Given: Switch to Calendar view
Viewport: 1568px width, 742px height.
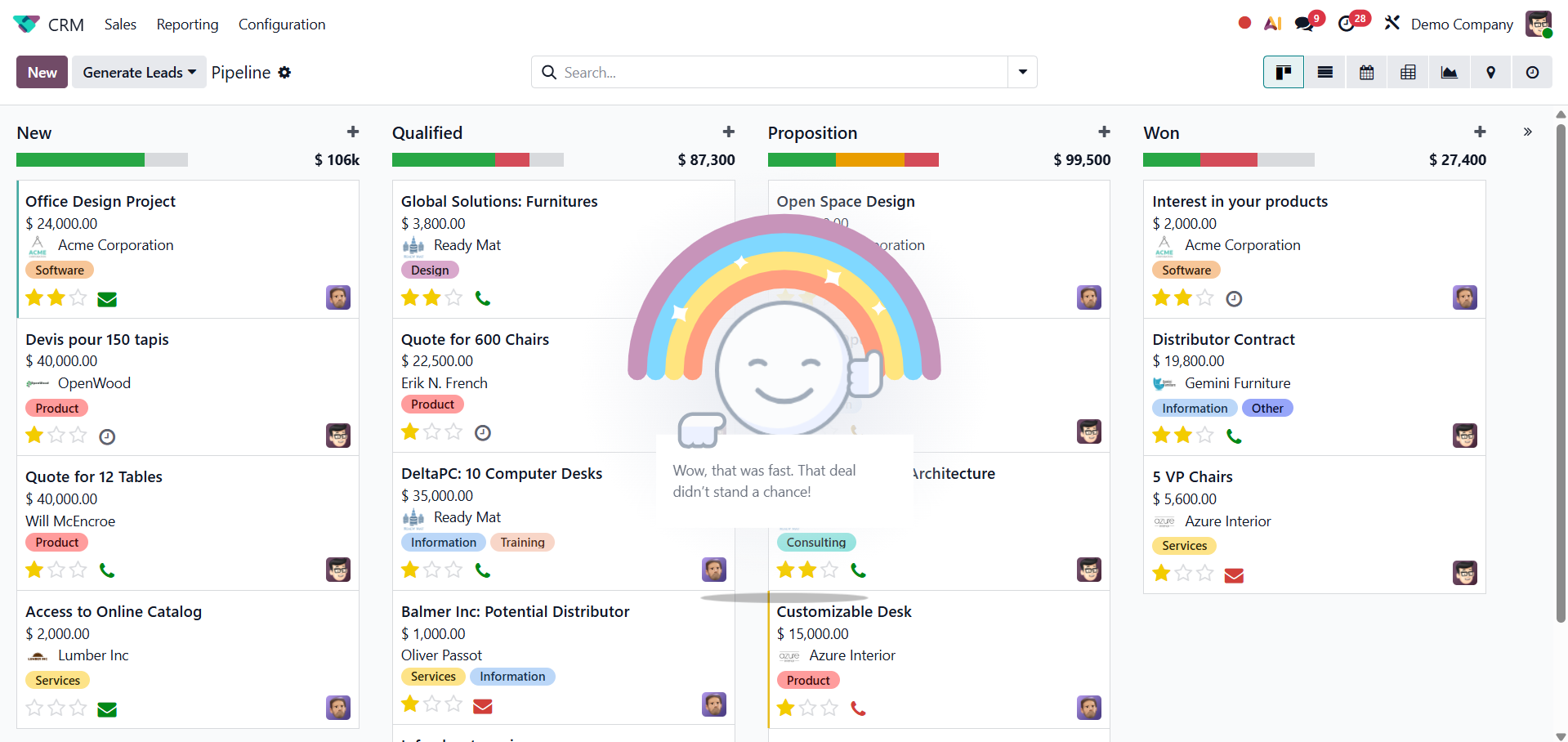Looking at the screenshot, I should coord(1366,73).
